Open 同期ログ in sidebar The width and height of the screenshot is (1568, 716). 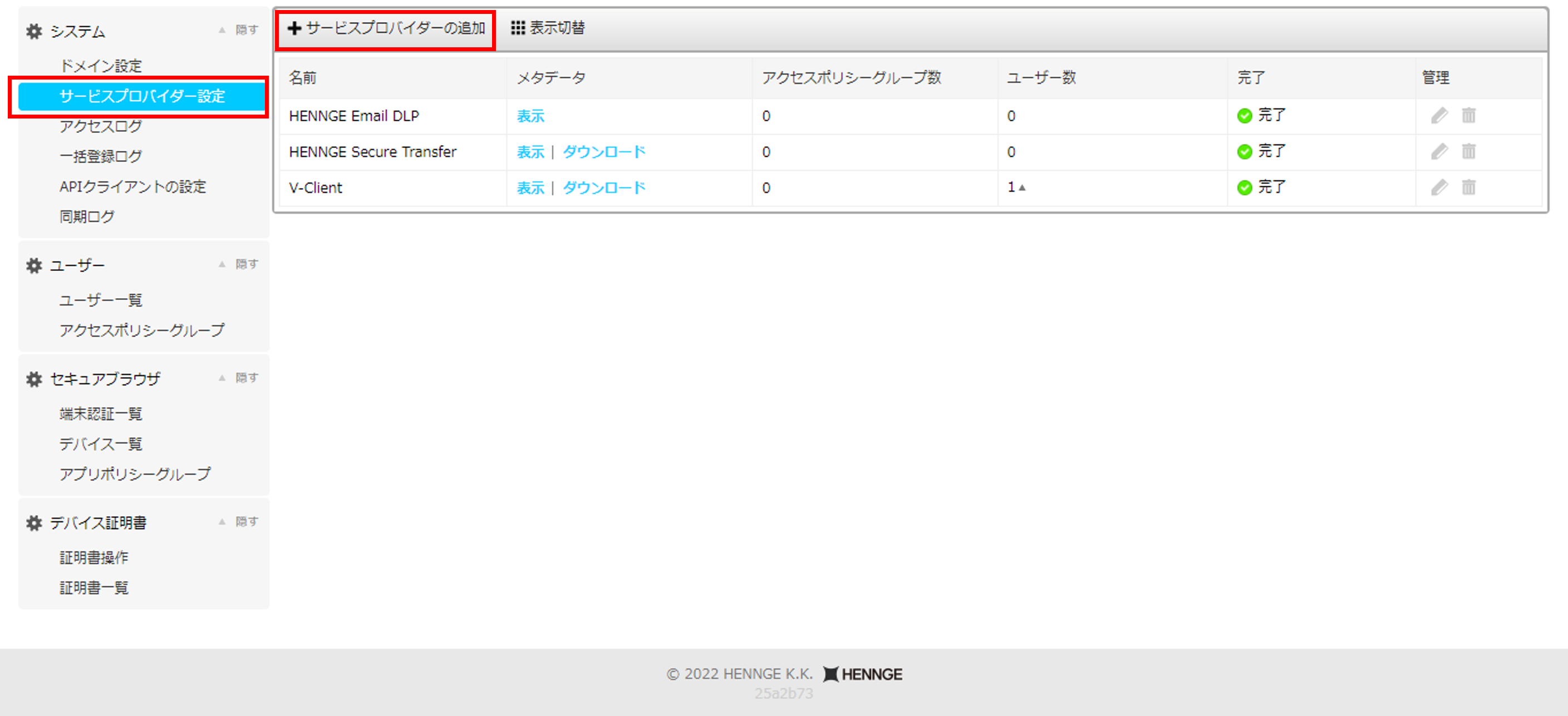pos(86,216)
